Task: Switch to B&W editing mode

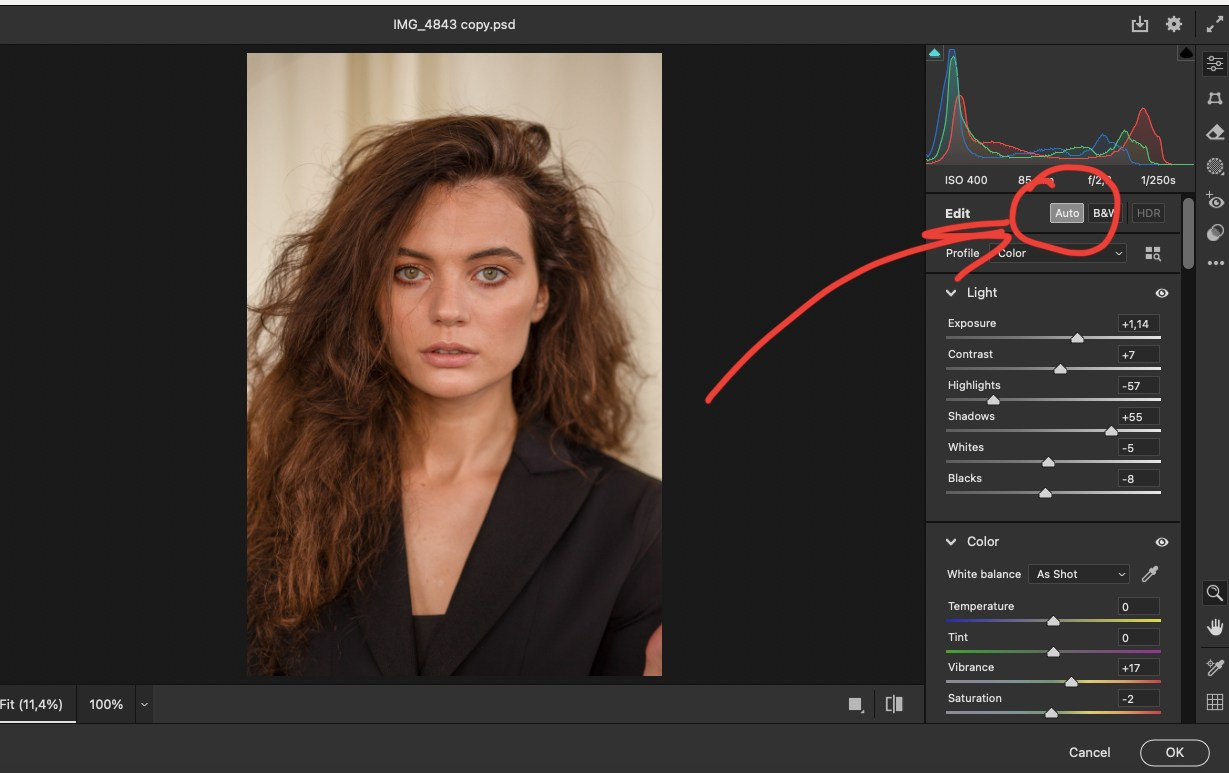Action: coord(1103,212)
